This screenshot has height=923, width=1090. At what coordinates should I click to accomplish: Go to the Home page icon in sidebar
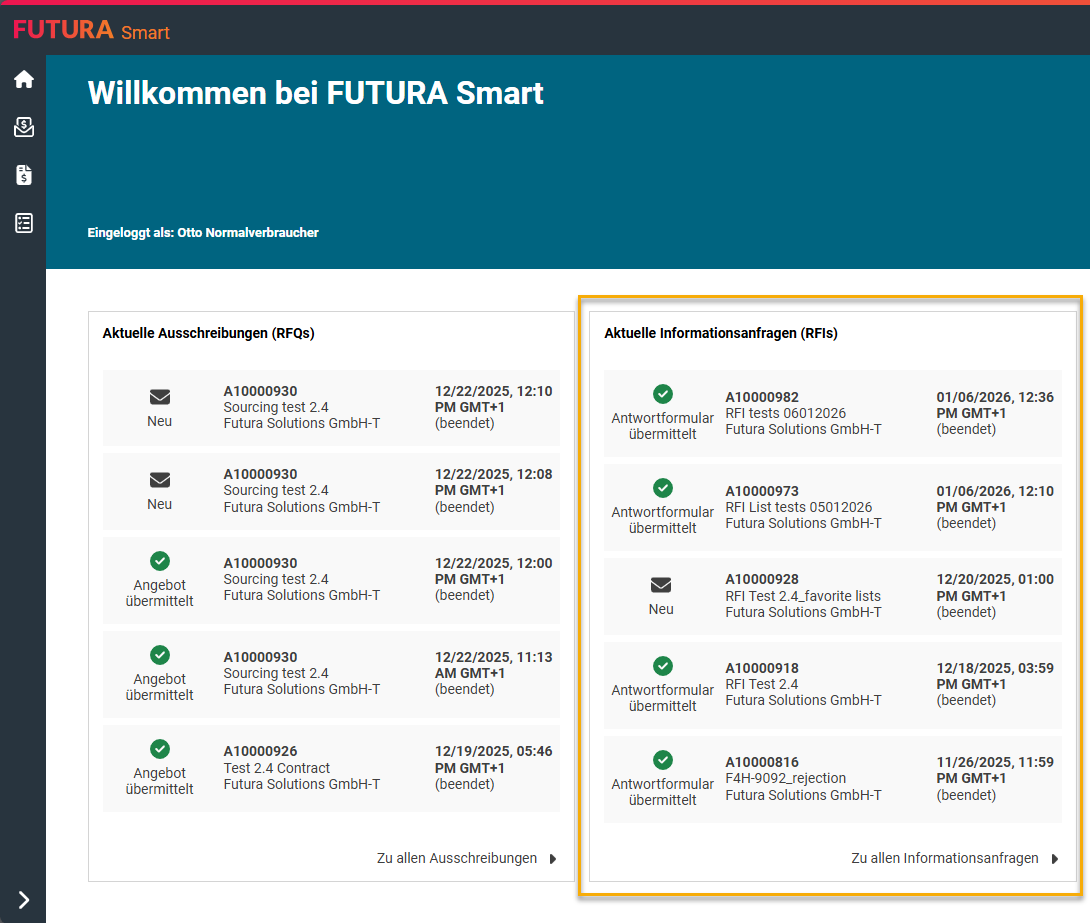click(x=23, y=79)
